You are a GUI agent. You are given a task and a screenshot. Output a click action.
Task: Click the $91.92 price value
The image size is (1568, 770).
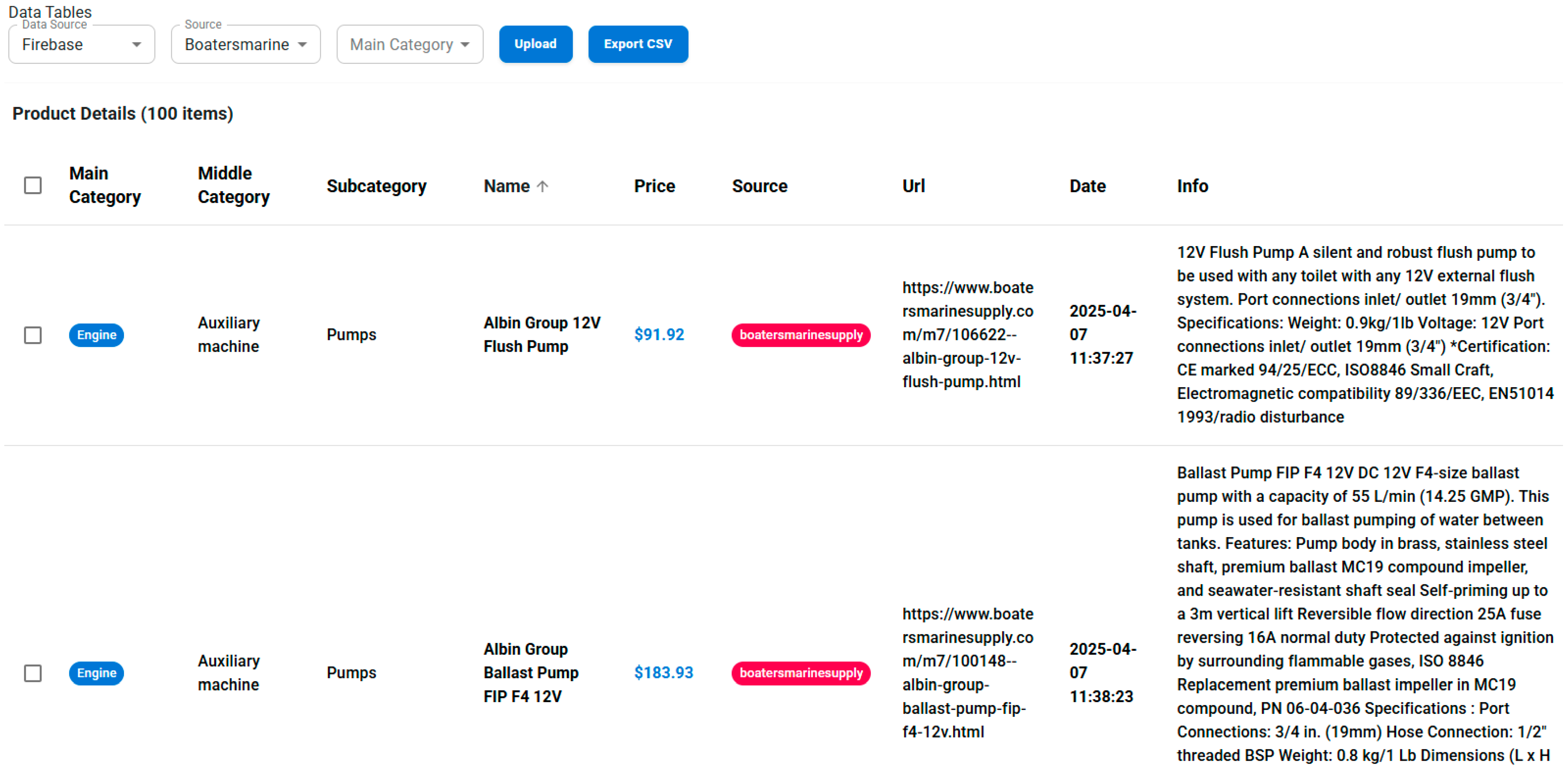pos(659,335)
